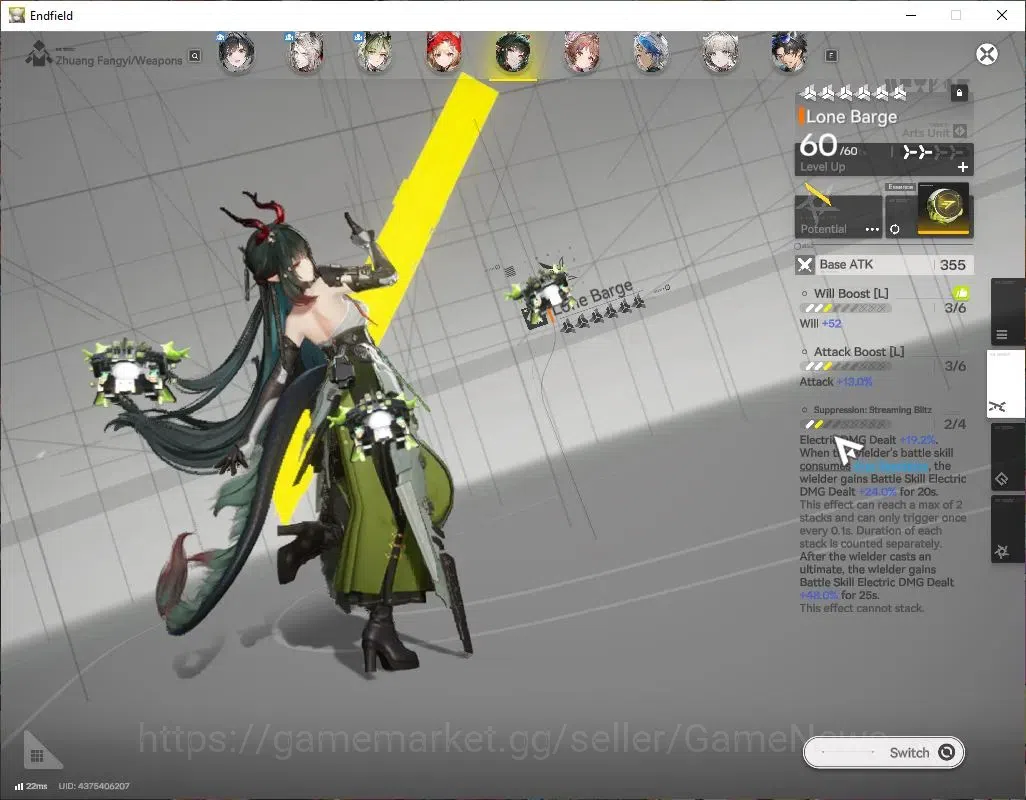The height and width of the screenshot is (800, 1026).
Task: Click the Lone Barge weapon name heading
Action: (851, 116)
